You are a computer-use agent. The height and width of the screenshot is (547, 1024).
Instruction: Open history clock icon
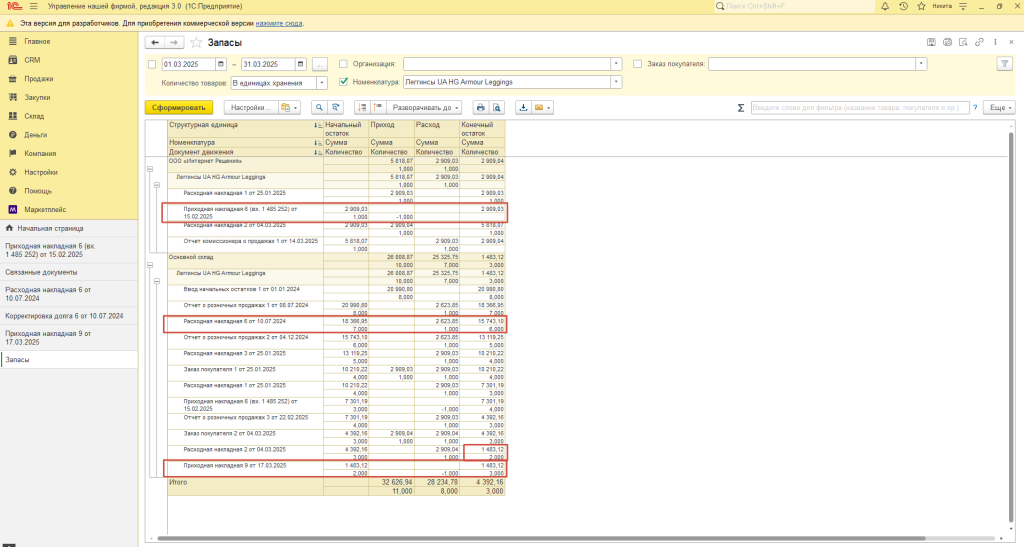pos(903,7)
